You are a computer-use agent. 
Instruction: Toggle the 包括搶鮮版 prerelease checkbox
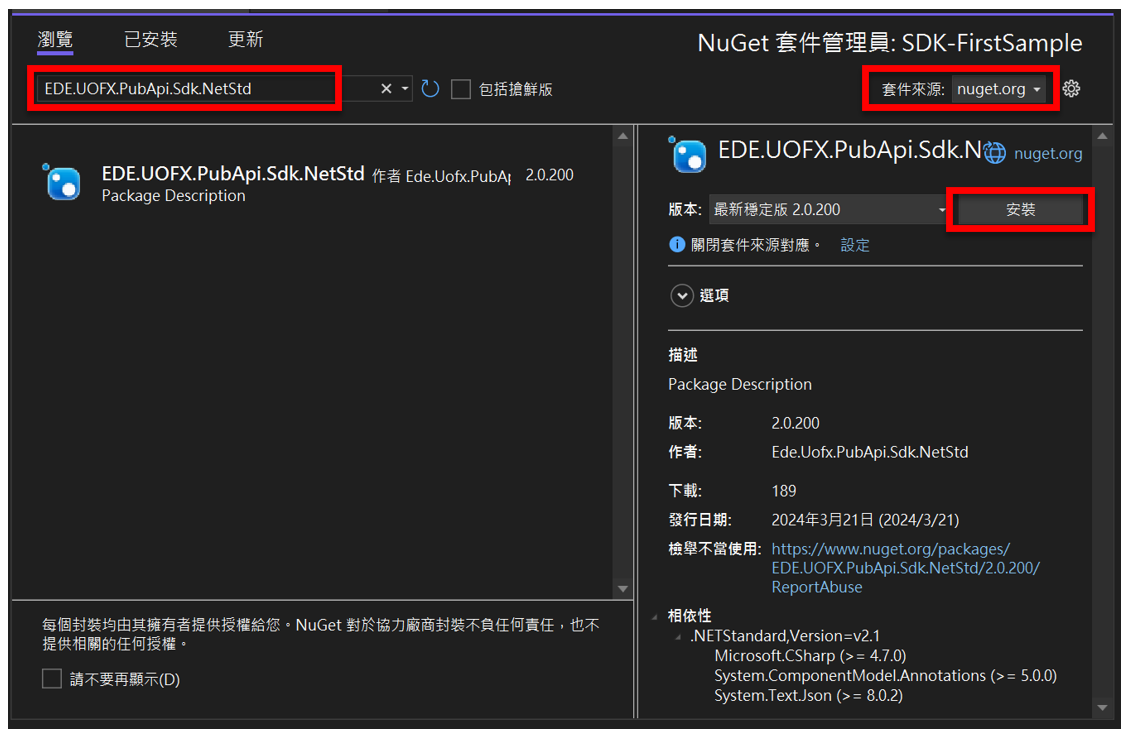(x=461, y=90)
